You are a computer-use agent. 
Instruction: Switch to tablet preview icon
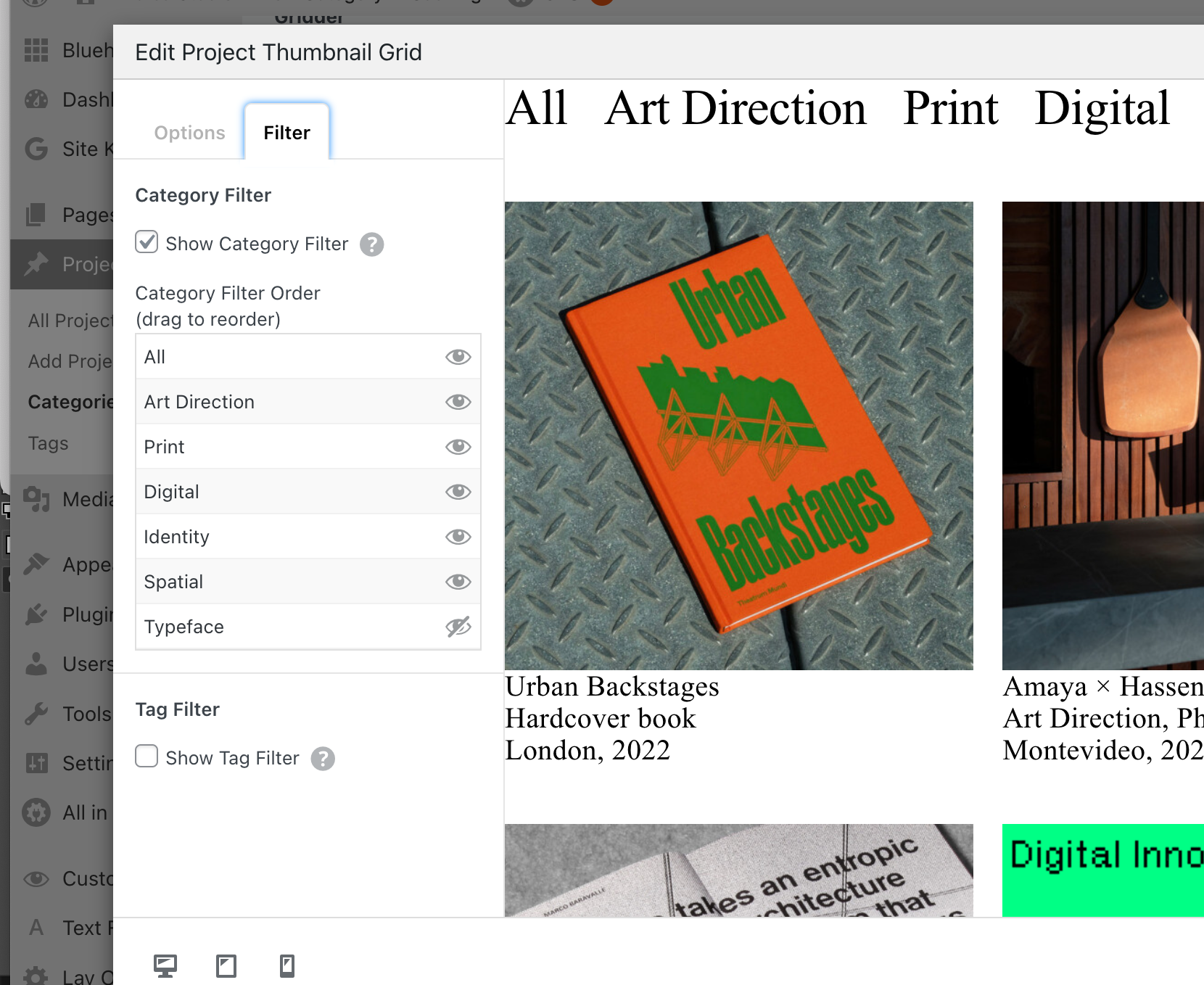(x=226, y=966)
